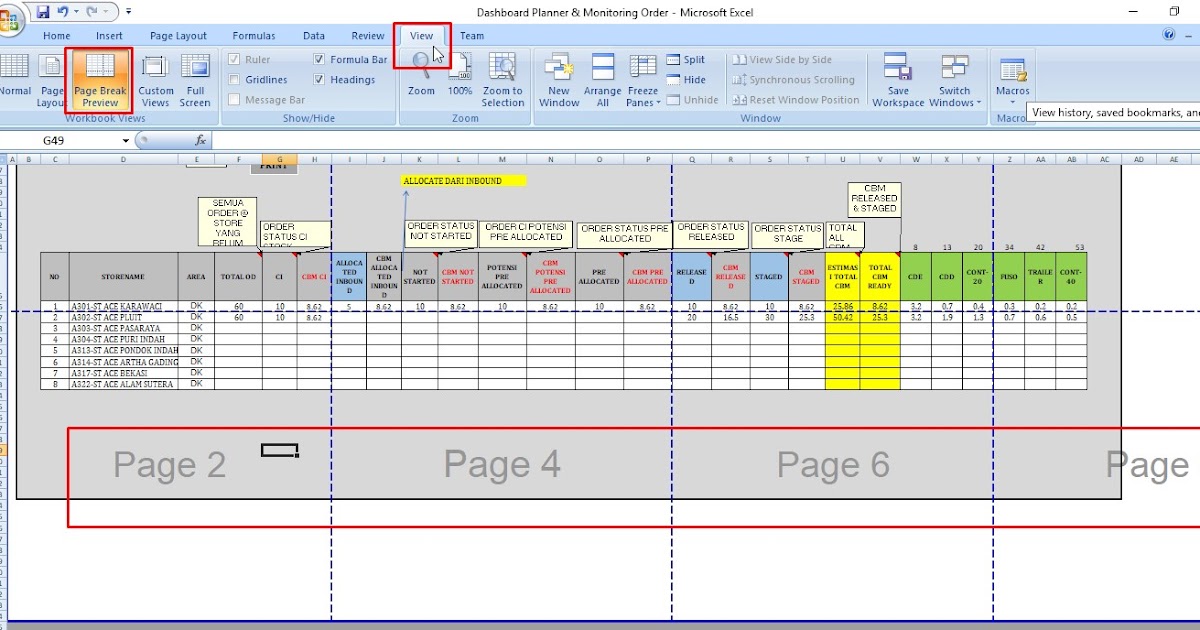
Task: Expand the Undo history dropdown
Action: pos(76,12)
